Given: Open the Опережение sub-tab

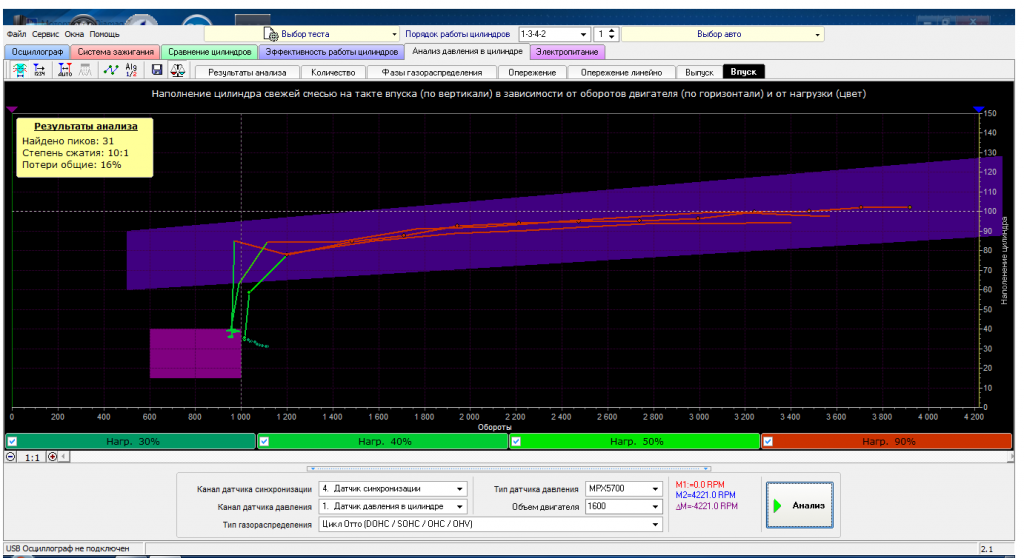Looking at the screenshot, I should coord(532,73).
